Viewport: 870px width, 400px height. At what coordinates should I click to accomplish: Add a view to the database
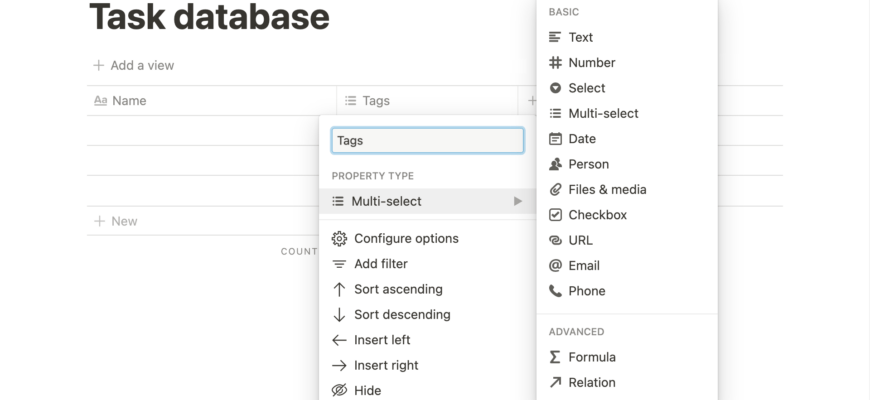(x=134, y=65)
